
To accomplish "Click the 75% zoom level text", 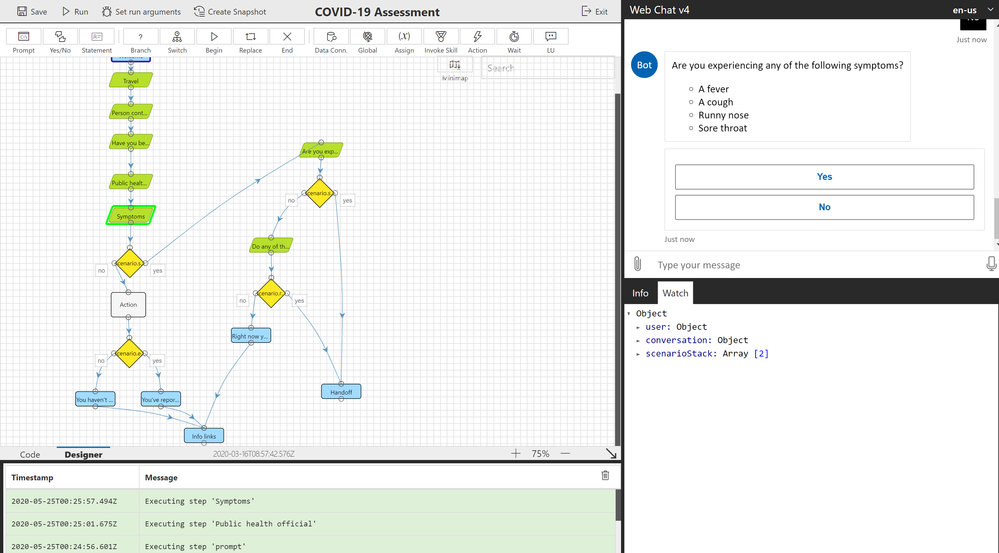I will [x=540, y=454].
